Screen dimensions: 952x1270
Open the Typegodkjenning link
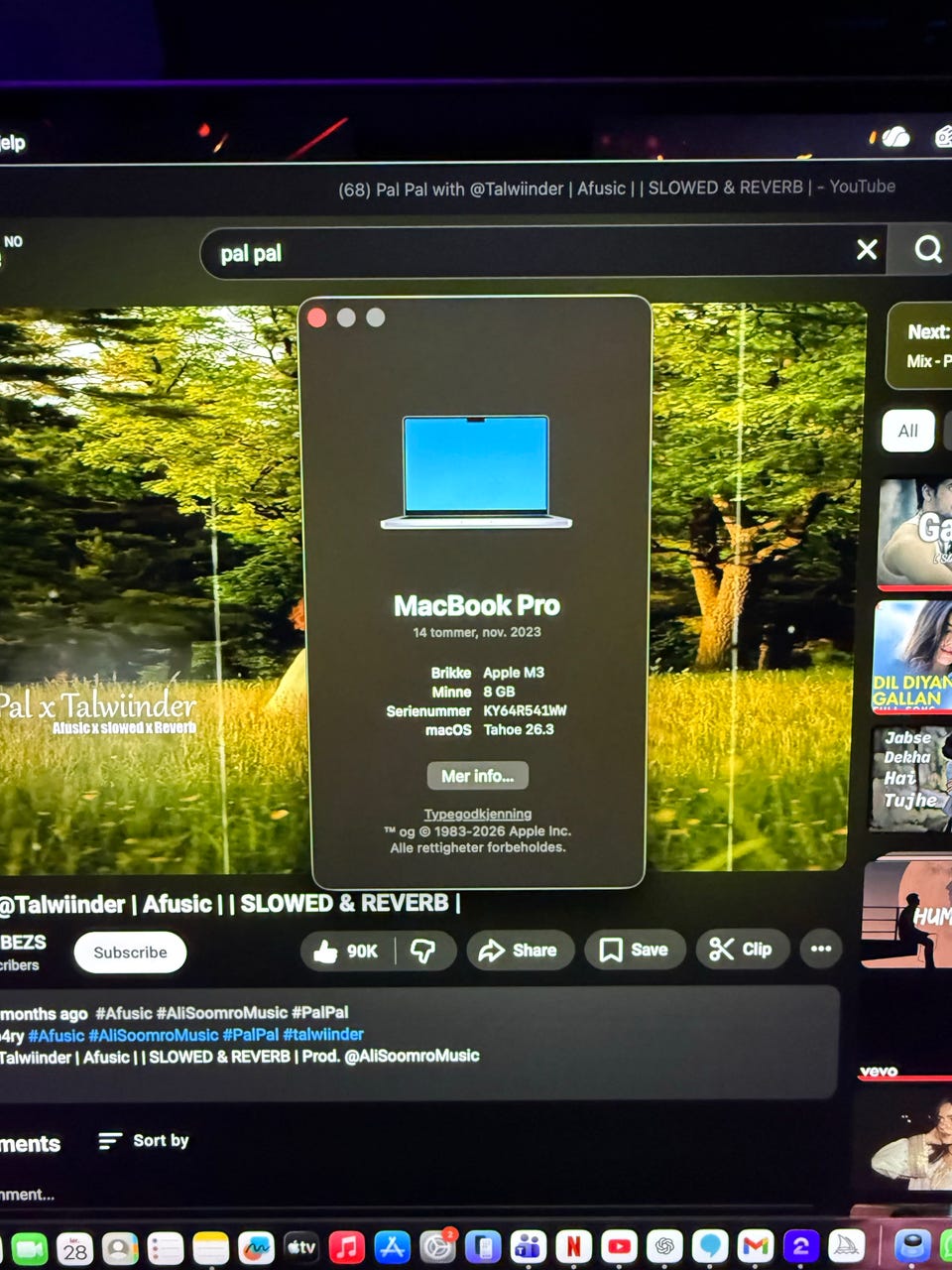[x=478, y=814]
